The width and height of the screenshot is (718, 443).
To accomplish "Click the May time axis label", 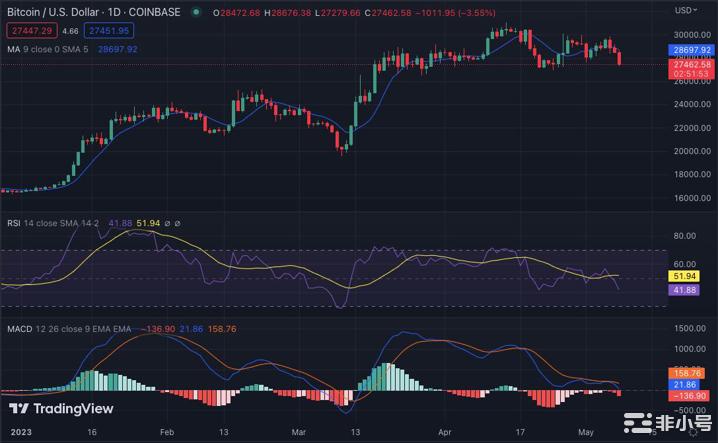I will pyautogui.click(x=586, y=432).
